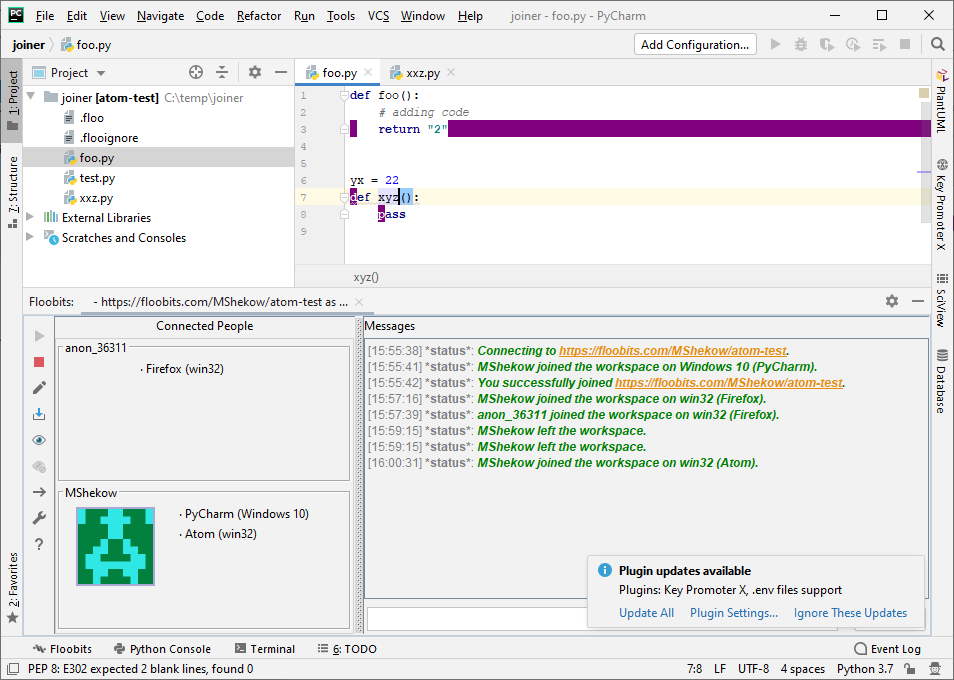The image size is (954, 680).
Task: Toggle the eye follow icon in Floobits sidebar
Action: (39, 440)
